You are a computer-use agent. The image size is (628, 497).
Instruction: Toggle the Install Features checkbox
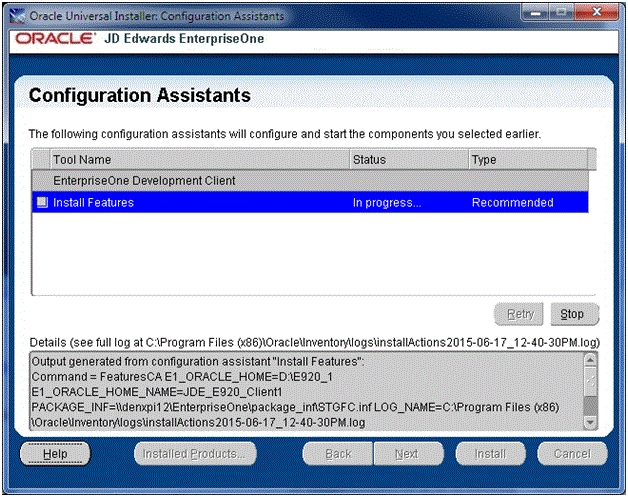tap(42, 202)
